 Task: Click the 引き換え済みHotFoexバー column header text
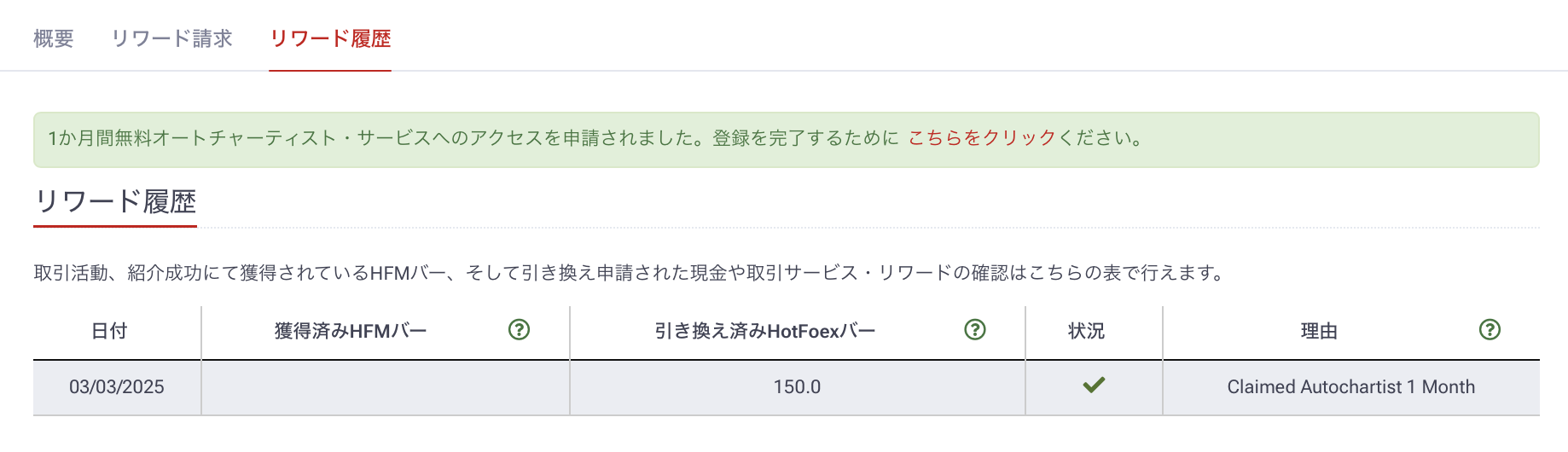[765, 331]
